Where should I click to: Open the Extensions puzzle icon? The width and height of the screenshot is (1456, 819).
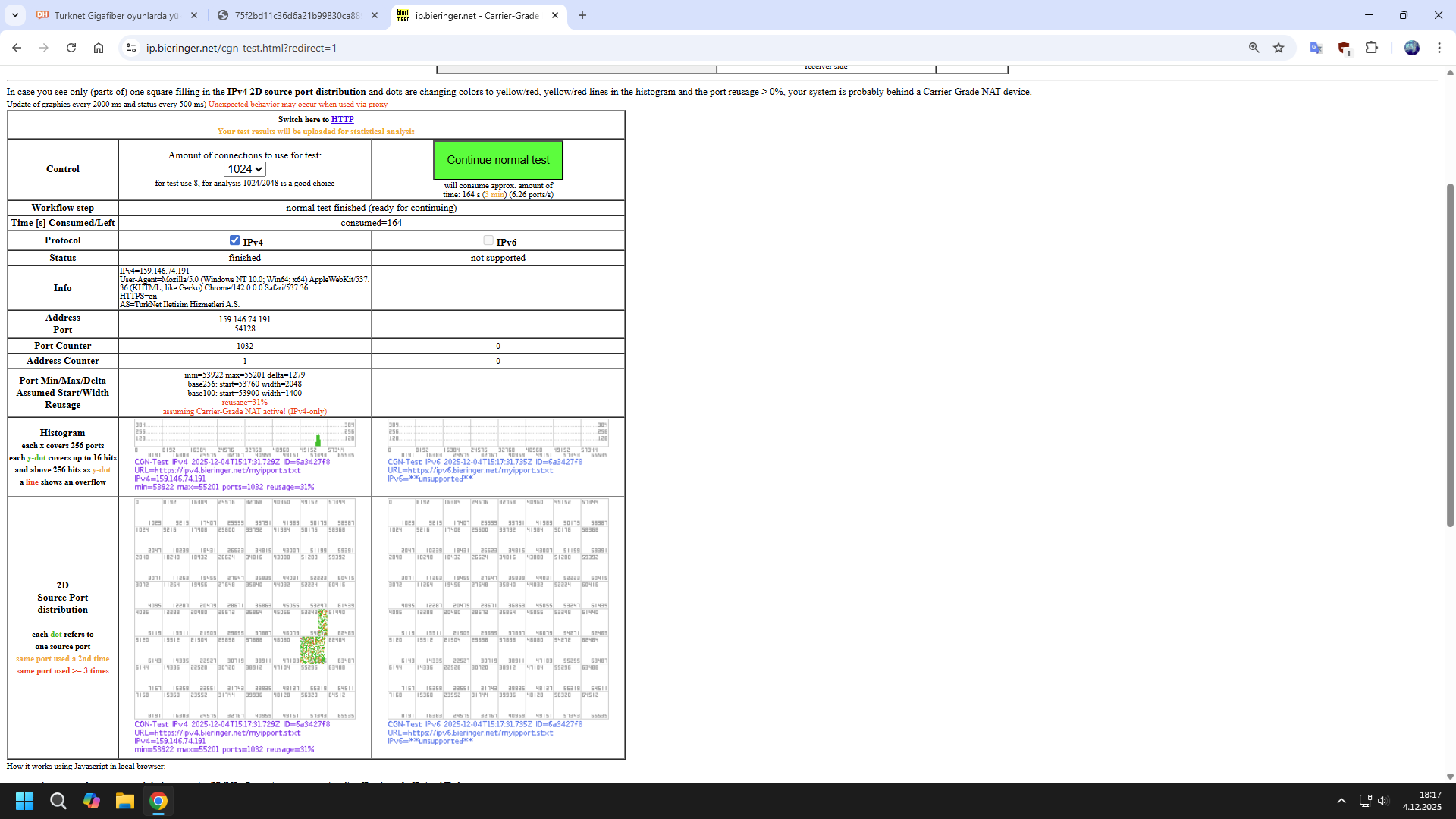point(1371,48)
